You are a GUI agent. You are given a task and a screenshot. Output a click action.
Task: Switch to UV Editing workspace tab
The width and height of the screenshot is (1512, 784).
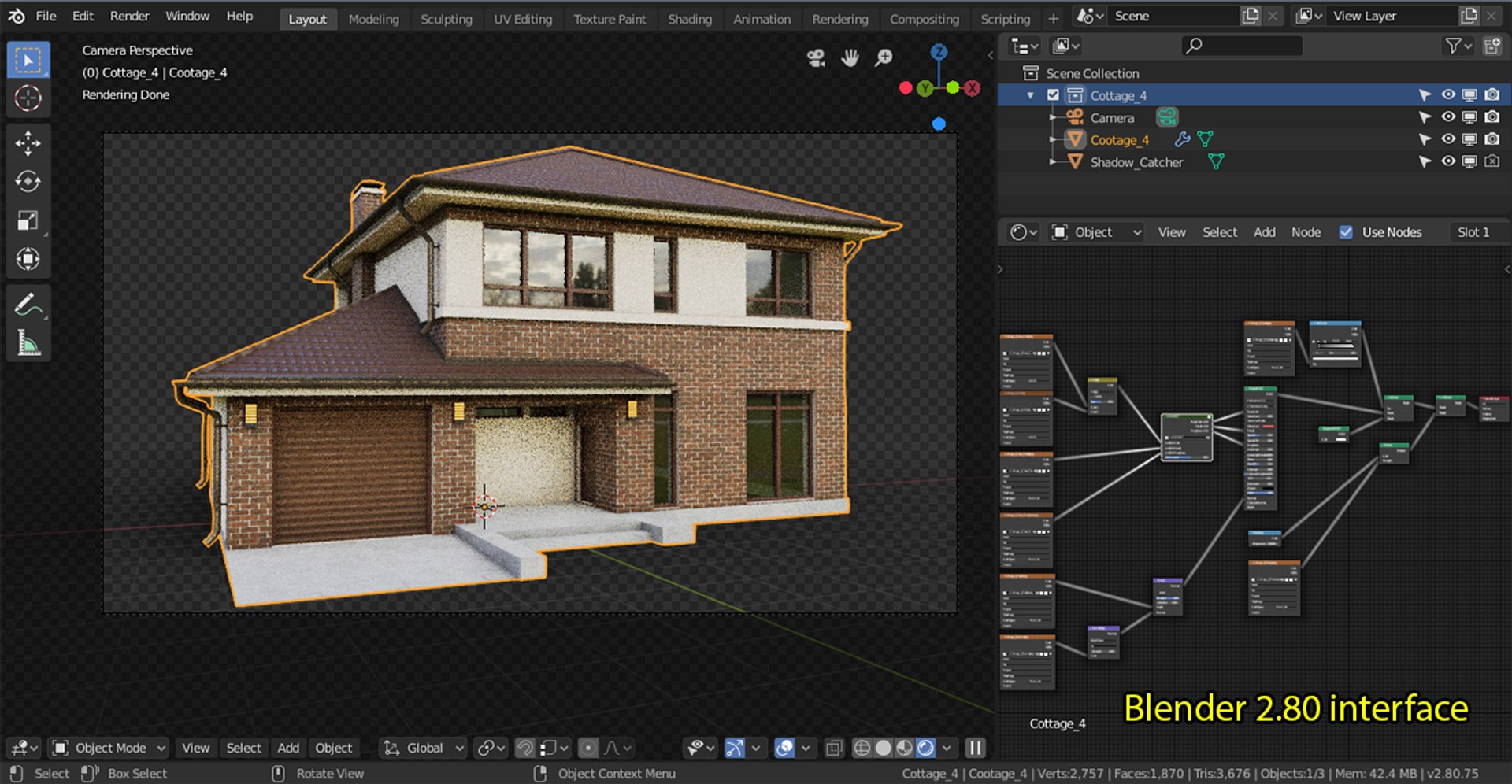tap(522, 19)
